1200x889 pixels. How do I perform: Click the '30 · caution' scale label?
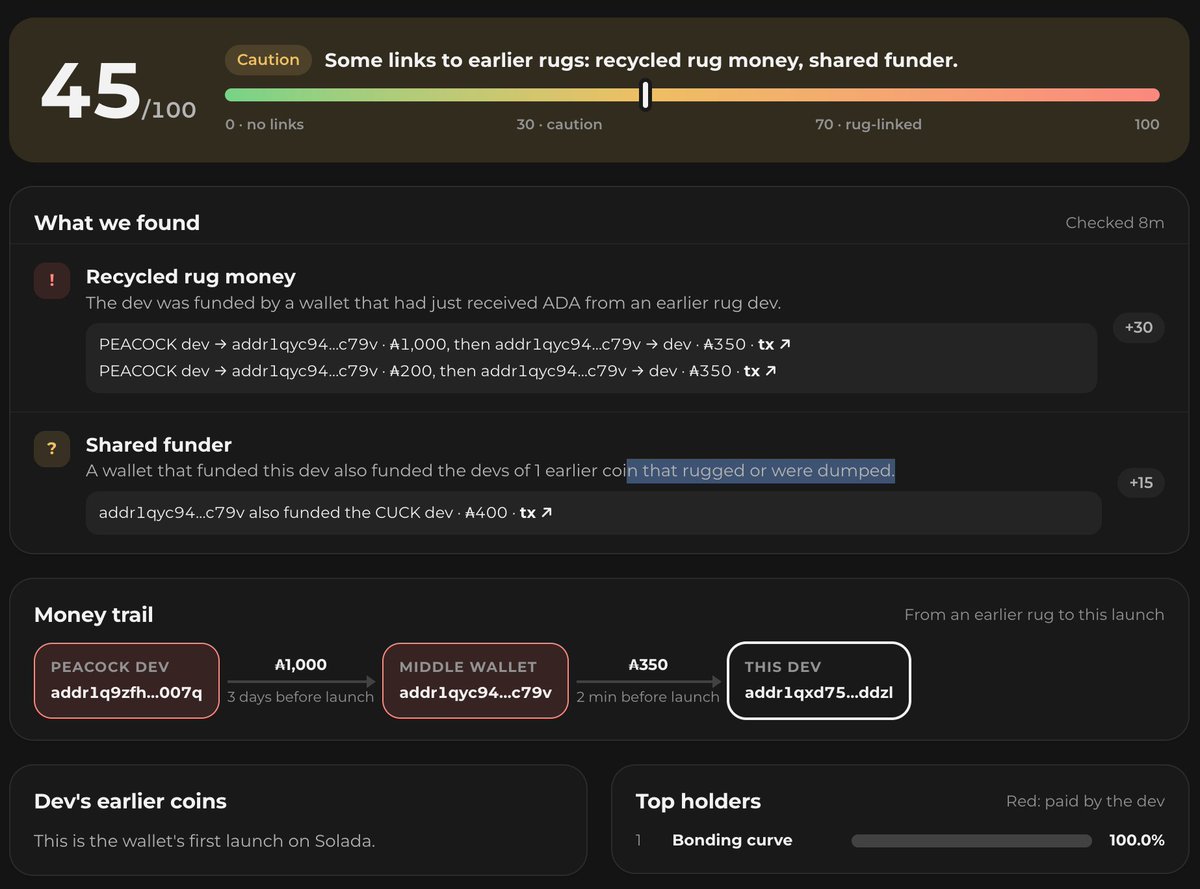559,125
